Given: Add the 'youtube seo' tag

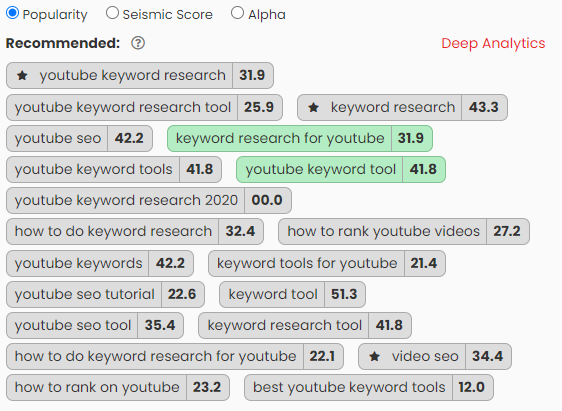Looking at the screenshot, I should pos(79,138).
